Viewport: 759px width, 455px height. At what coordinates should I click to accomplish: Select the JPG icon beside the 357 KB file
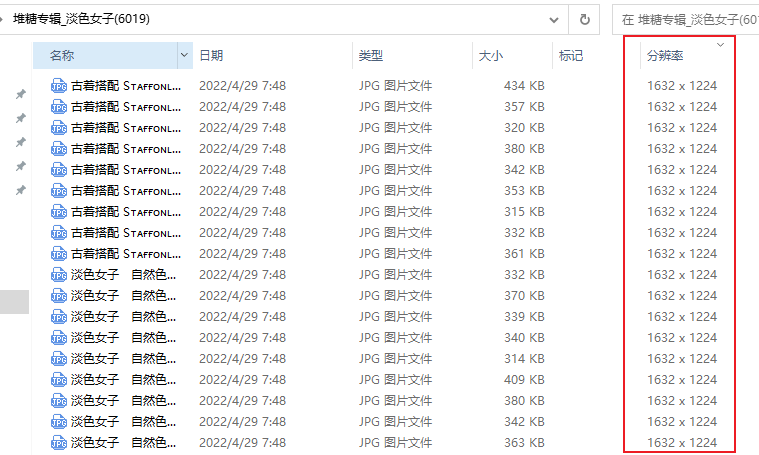tap(59, 106)
